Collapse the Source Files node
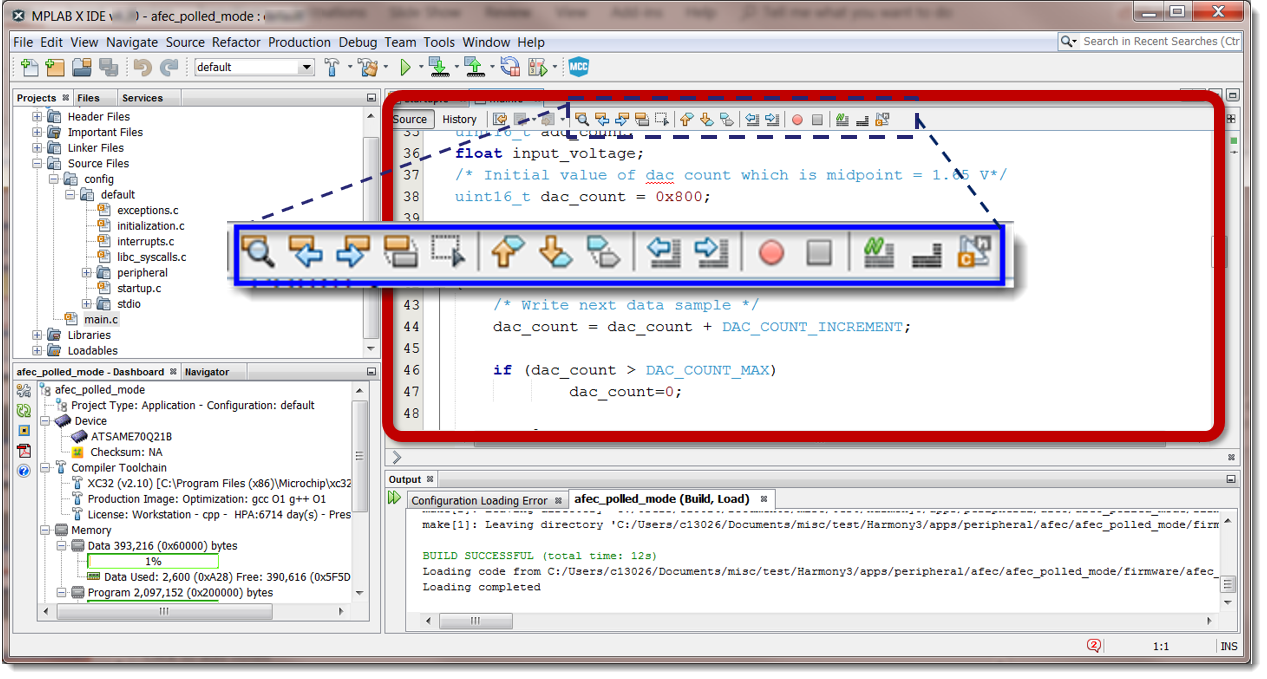The width and height of the screenshot is (1267, 679). (36, 163)
